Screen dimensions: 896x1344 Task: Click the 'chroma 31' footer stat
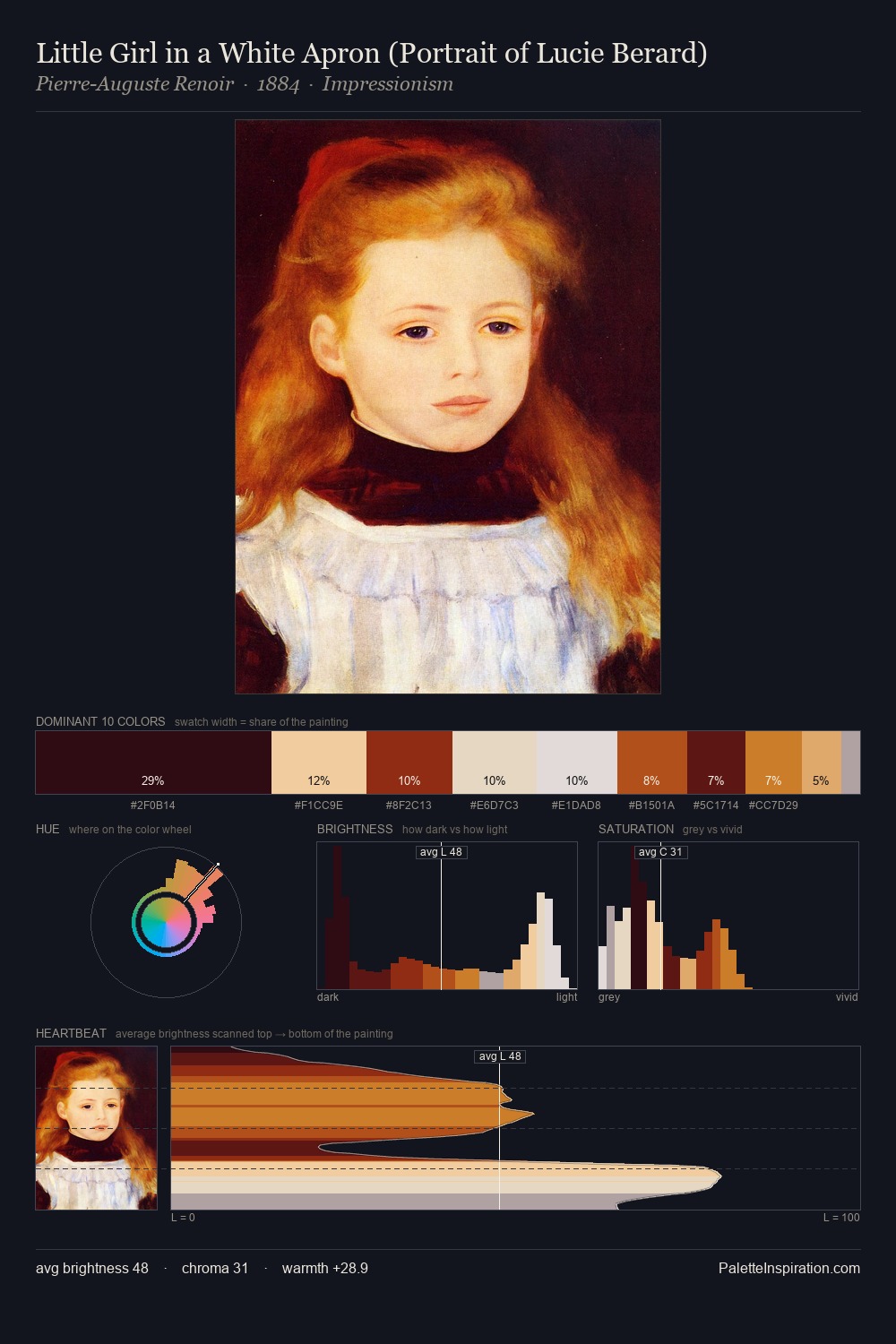(215, 1269)
